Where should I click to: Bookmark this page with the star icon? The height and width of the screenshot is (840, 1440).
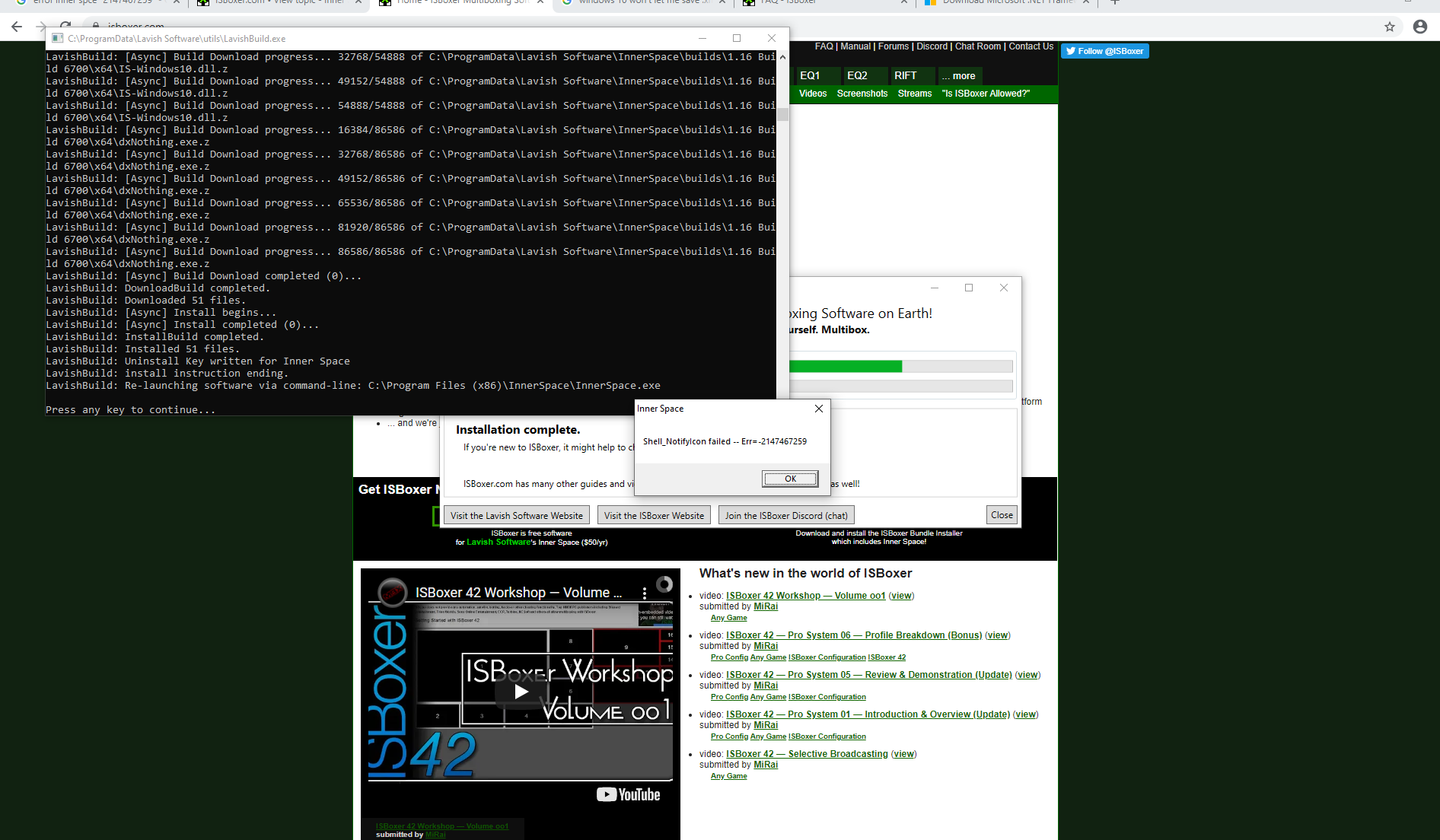click(x=1390, y=27)
